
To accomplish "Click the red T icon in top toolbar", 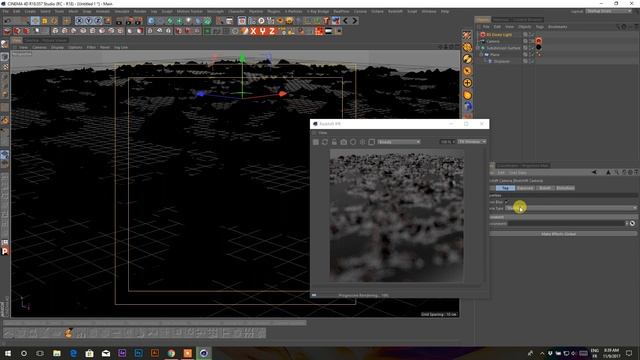I will [x=326, y=20].
